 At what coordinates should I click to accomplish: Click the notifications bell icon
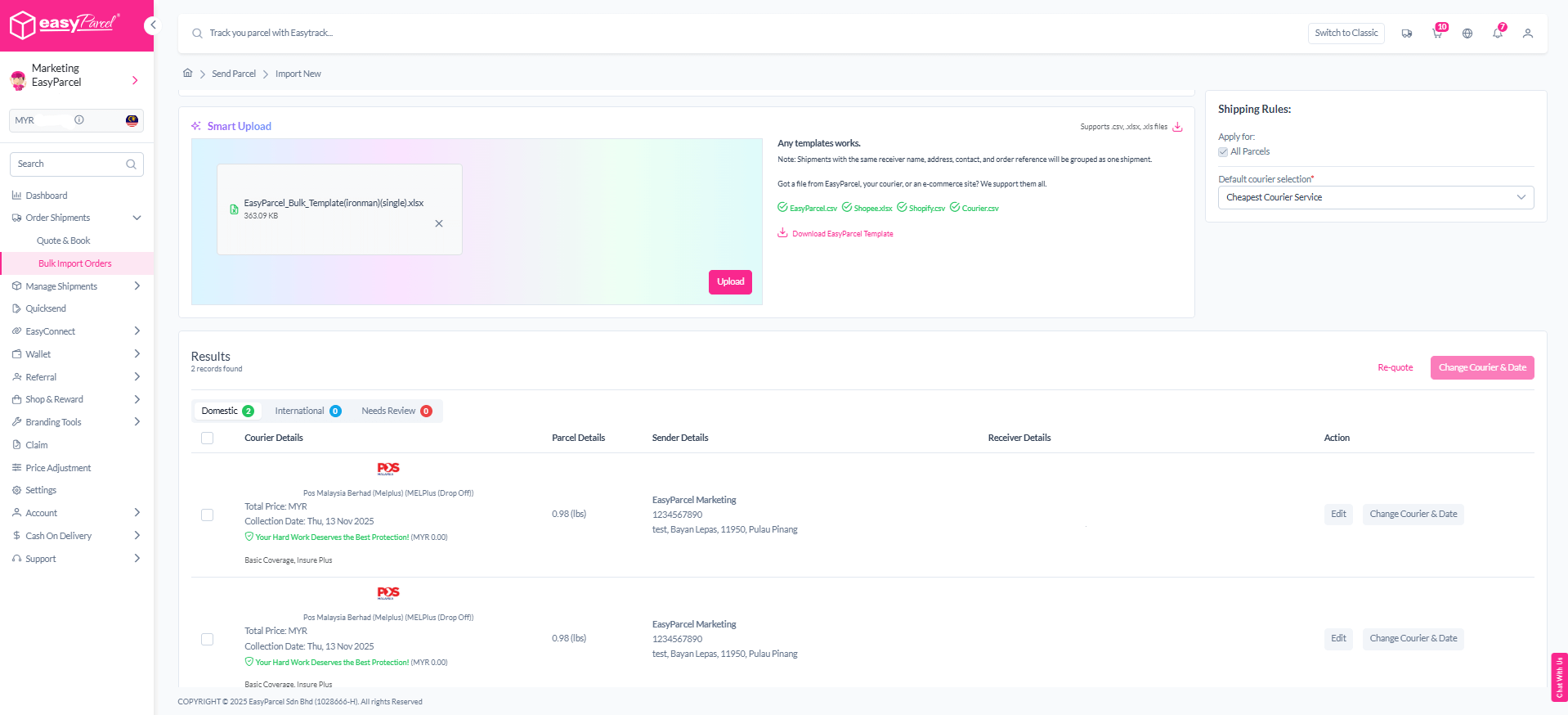click(x=1497, y=34)
